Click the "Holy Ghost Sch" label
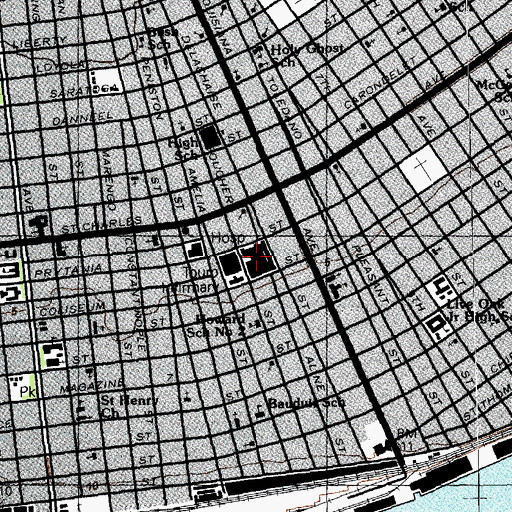This screenshot has width=512, height=512. point(306,55)
